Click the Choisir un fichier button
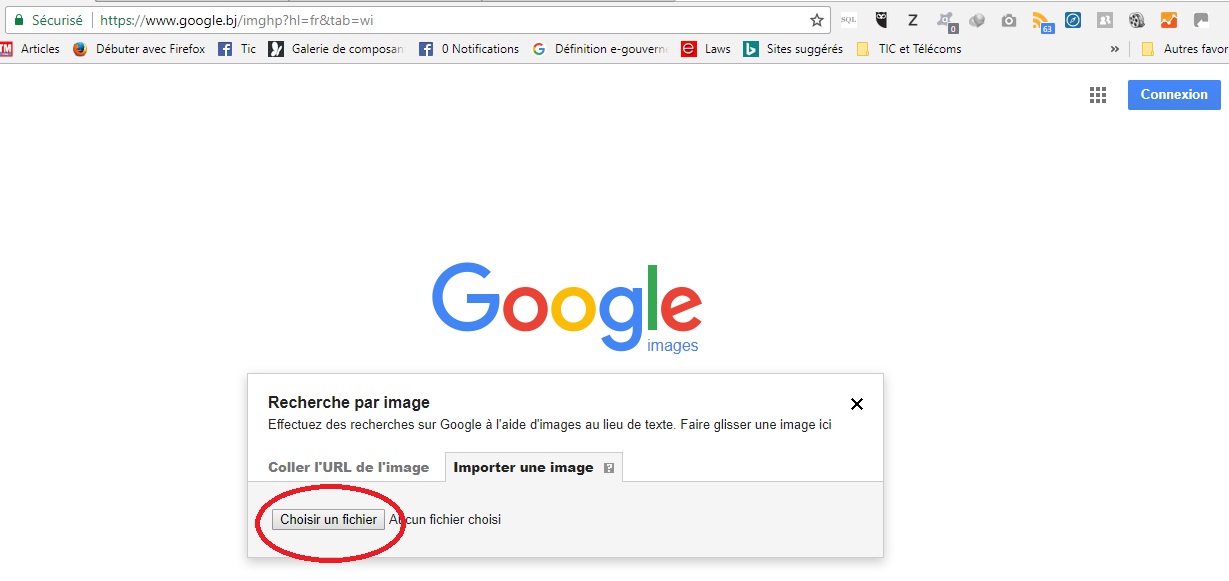This screenshot has width=1229, height=581. 328,519
